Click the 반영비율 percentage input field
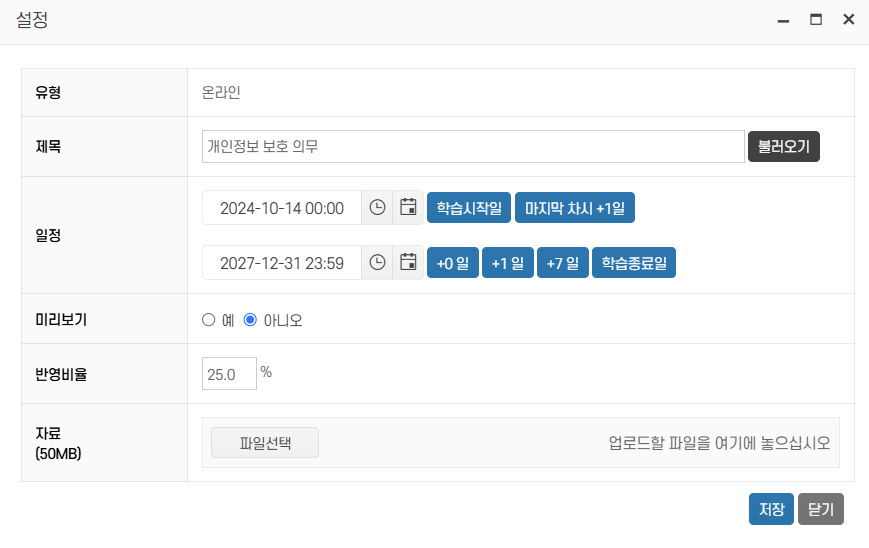 tap(229, 374)
